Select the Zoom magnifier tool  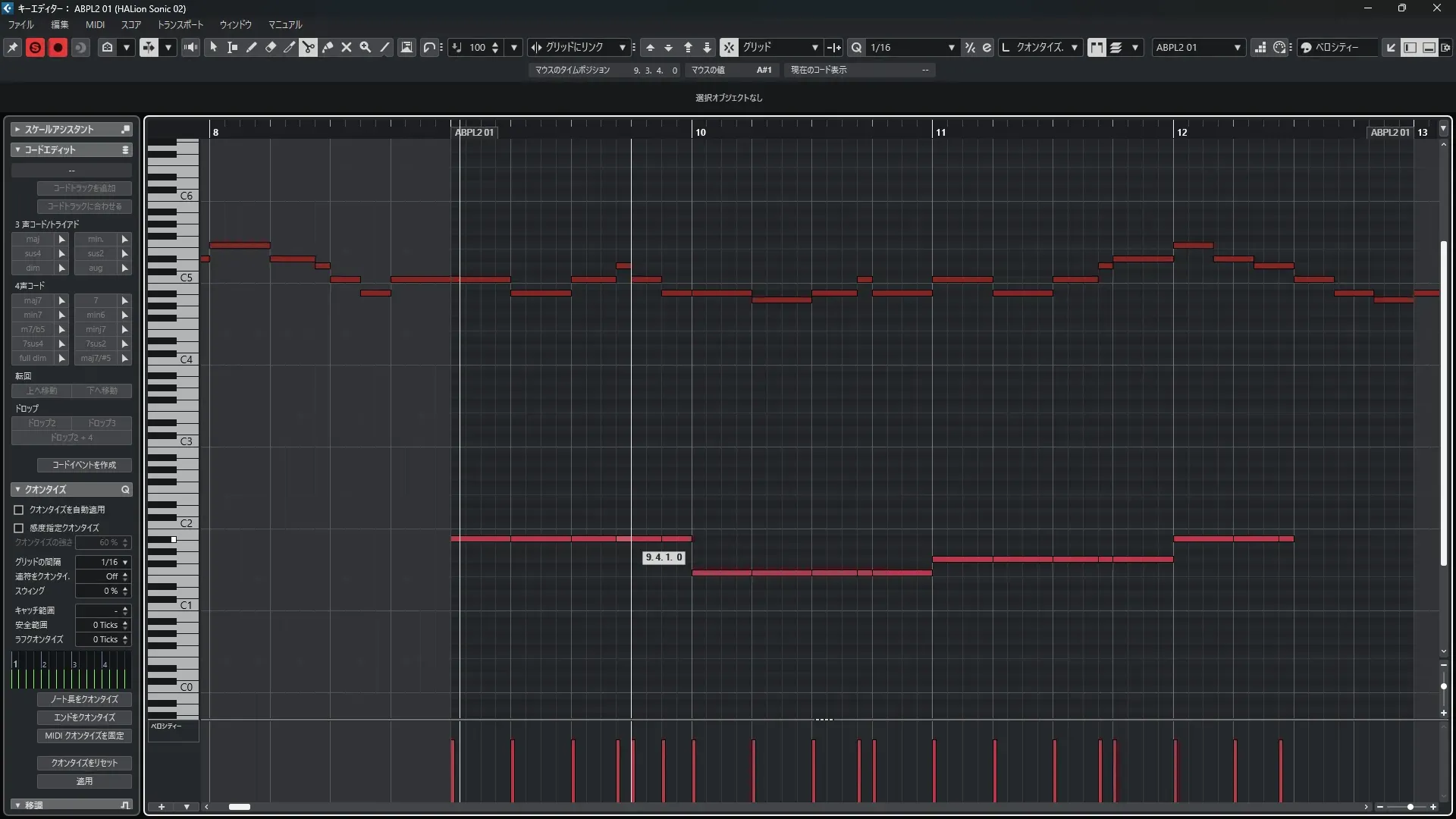coord(366,47)
